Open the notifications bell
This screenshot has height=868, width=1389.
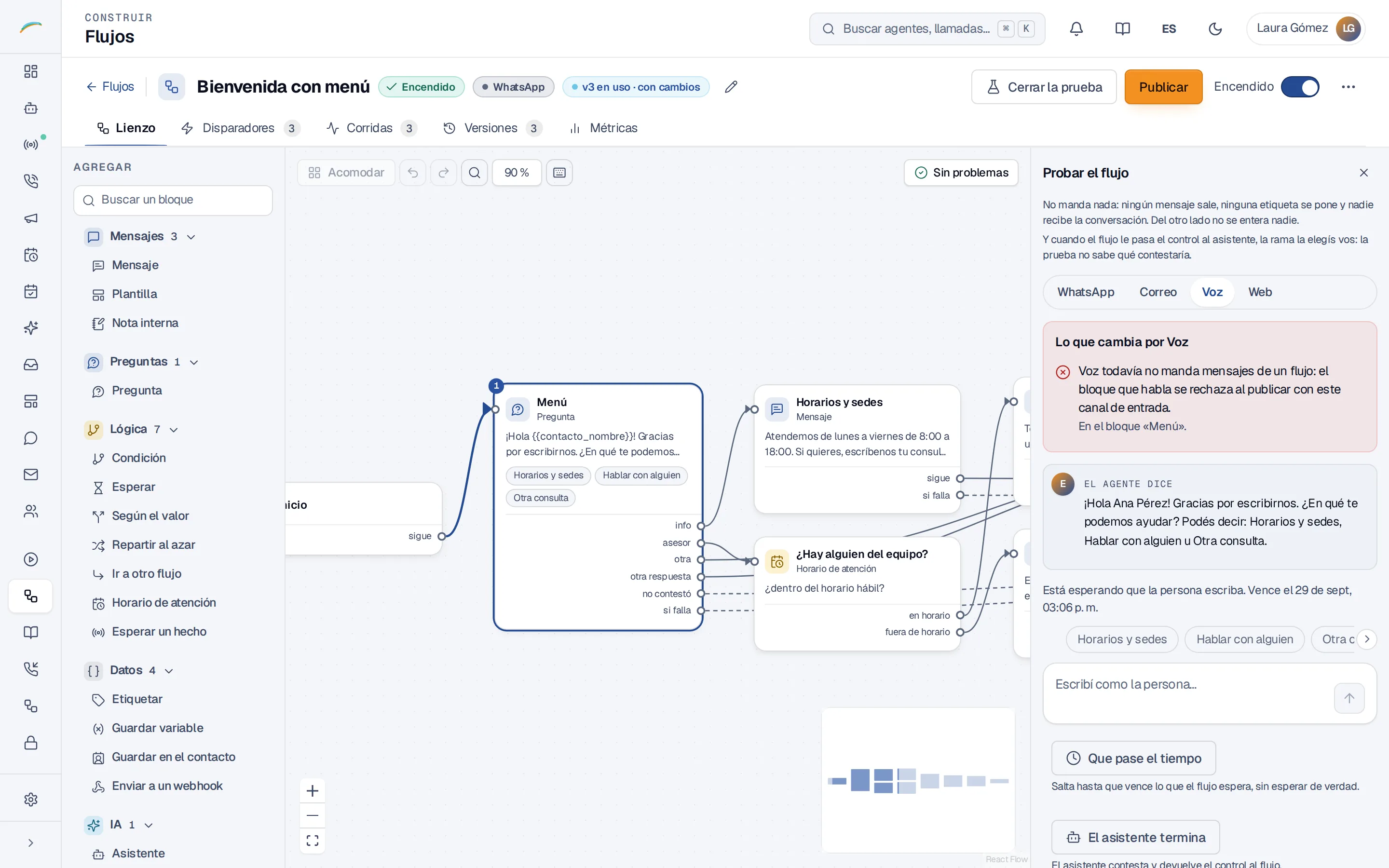1076,29
